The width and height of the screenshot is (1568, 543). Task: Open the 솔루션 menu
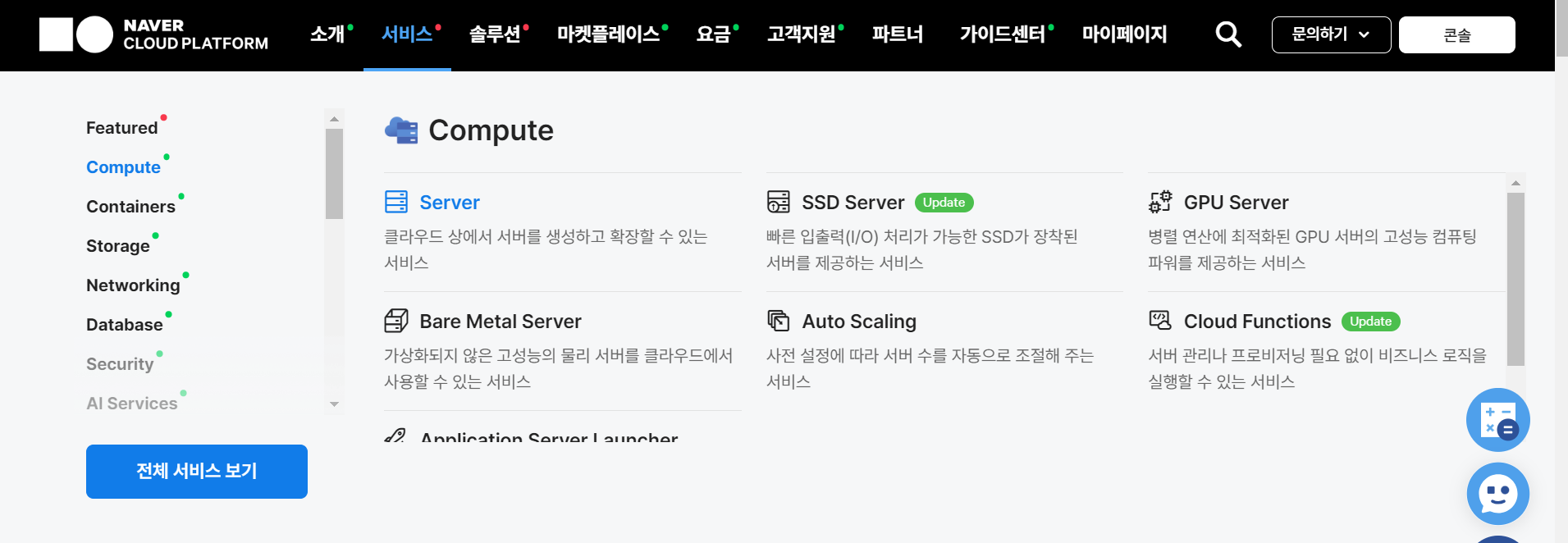tap(495, 34)
